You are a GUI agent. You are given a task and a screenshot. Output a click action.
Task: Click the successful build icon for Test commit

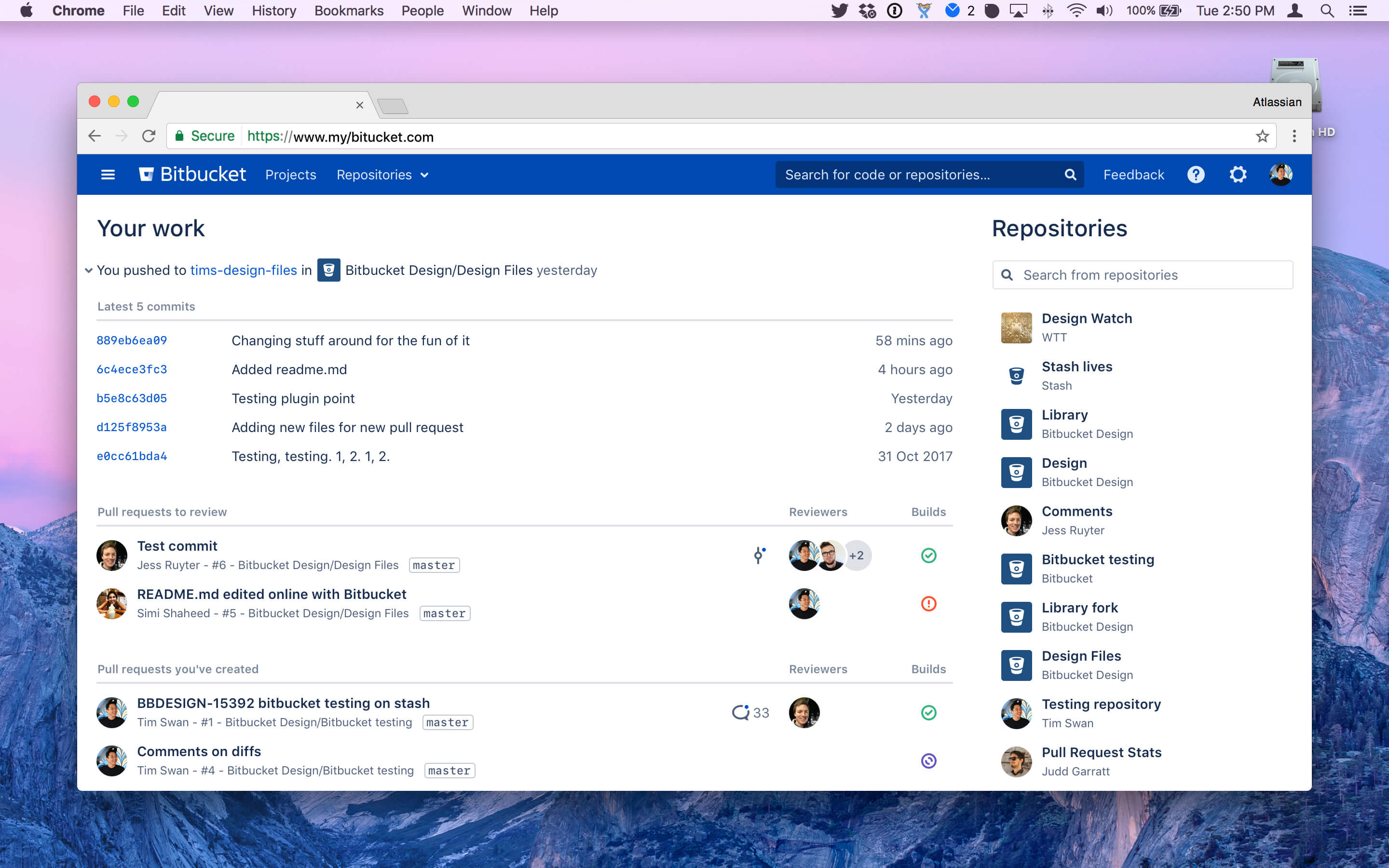pos(928,556)
